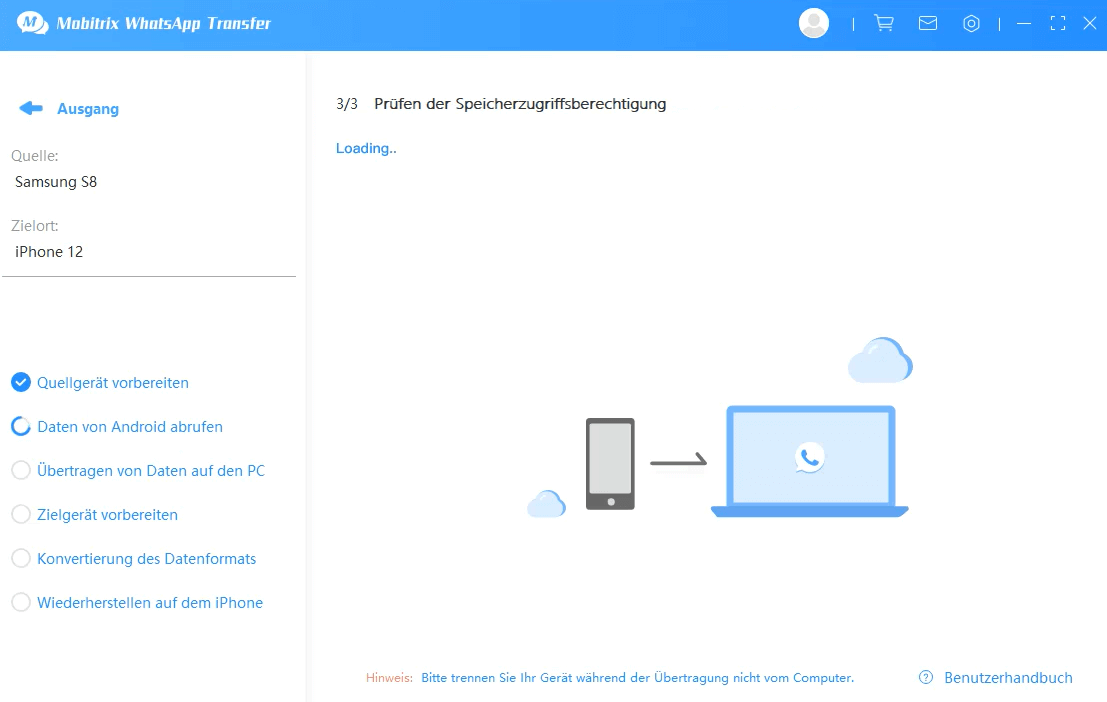
Task: Click the checkmark beside Quellgerät vorbereiten
Action: [21, 382]
